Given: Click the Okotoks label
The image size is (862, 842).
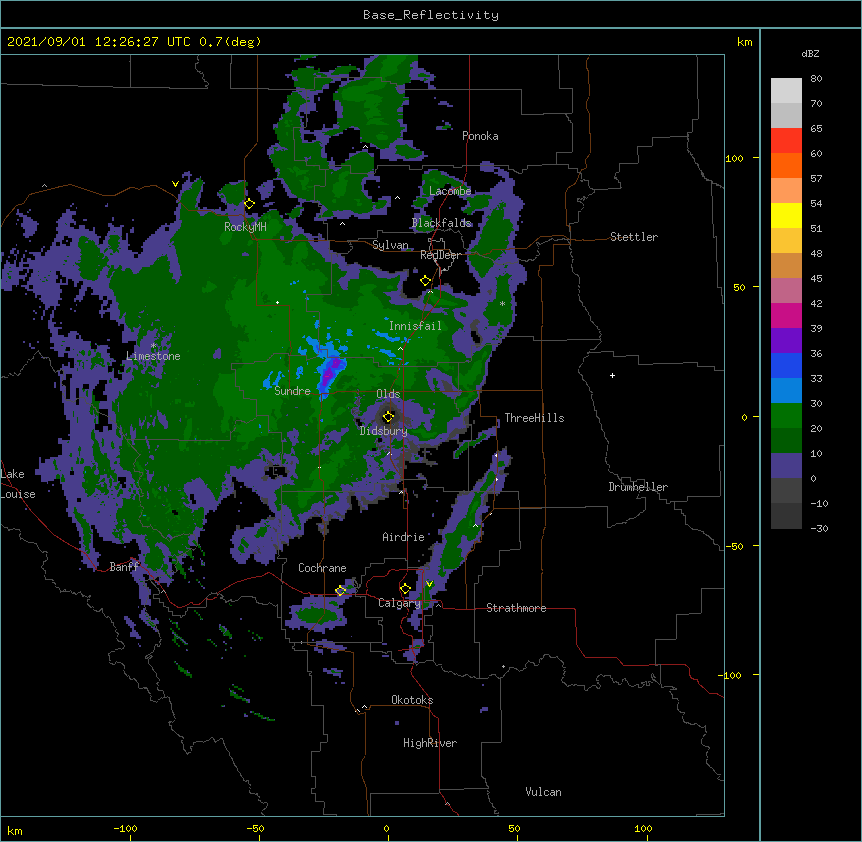Looking at the screenshot, I should 412,700.
